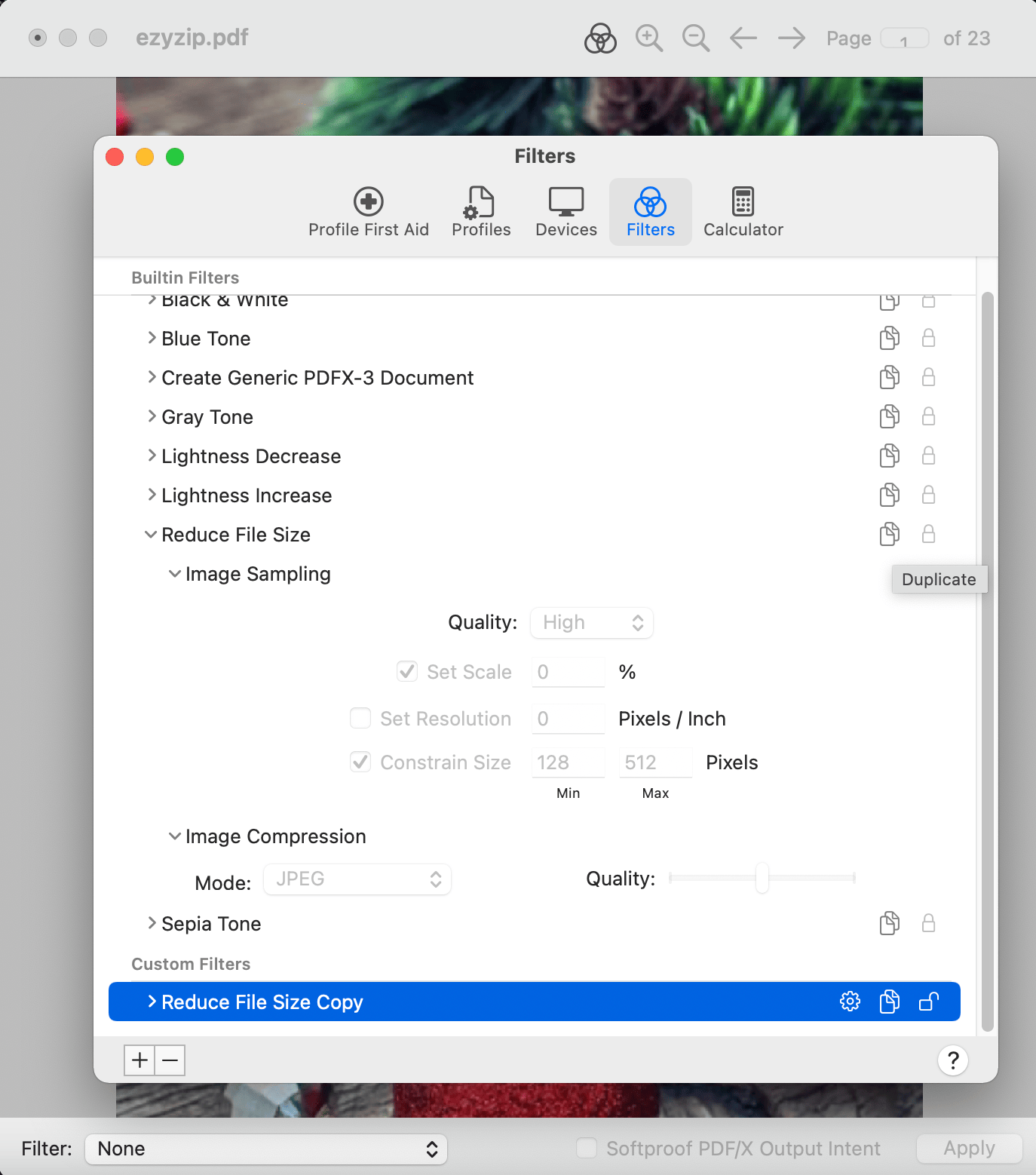Viewport: 1036px width, 1175px height.
Task: Open the Quality dropdown under Image Sampling
Action: click(x=592, y=622)
